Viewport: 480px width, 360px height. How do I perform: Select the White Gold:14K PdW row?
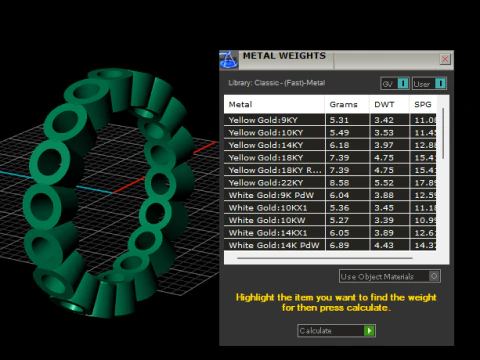330,245
